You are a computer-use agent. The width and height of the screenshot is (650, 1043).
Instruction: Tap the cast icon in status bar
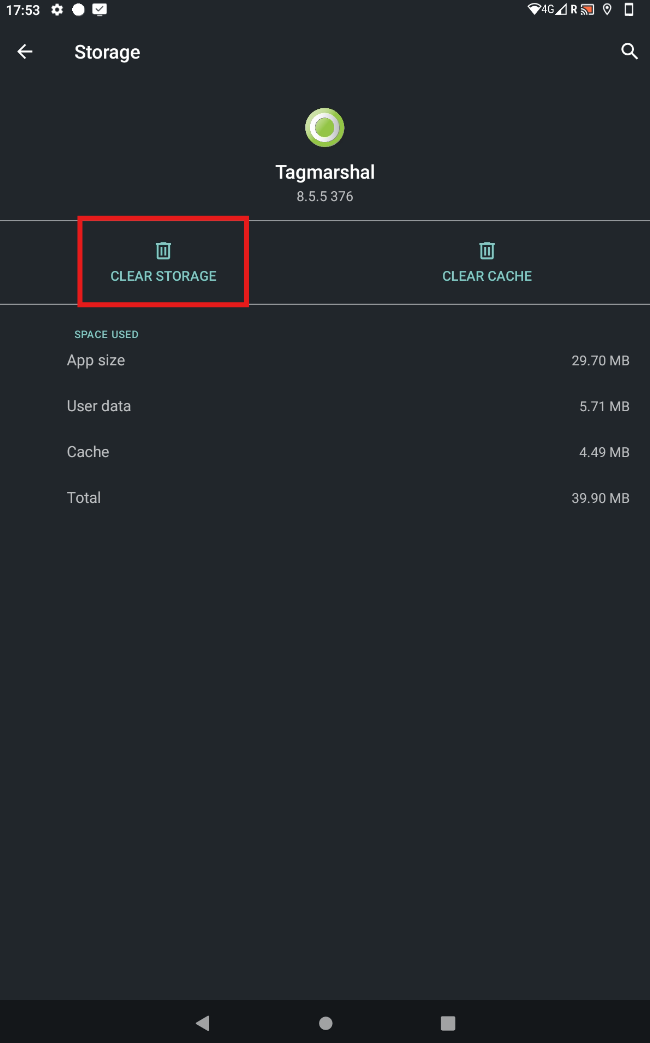tap(588, 9)
